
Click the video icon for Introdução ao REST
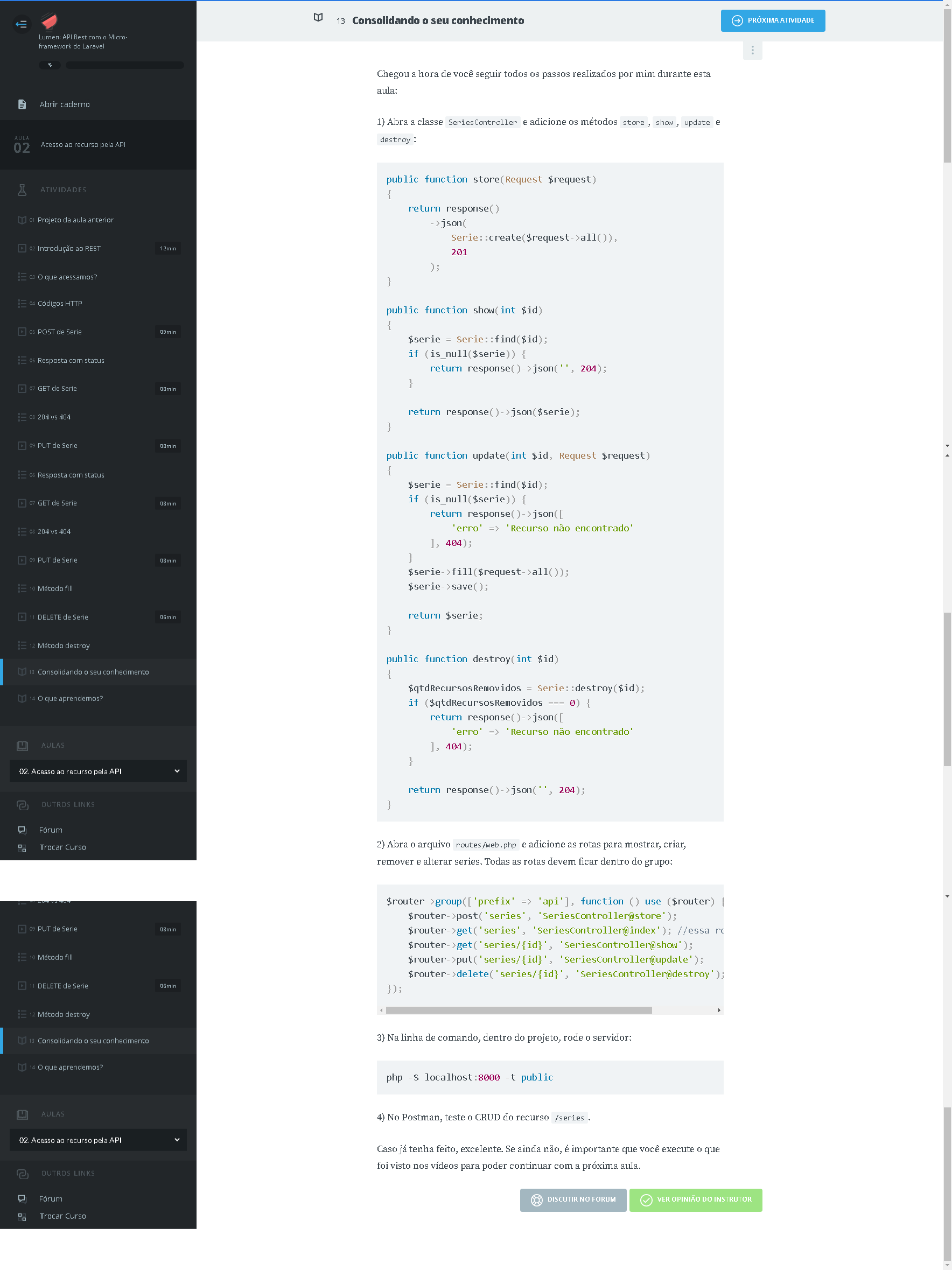[22, 249]
